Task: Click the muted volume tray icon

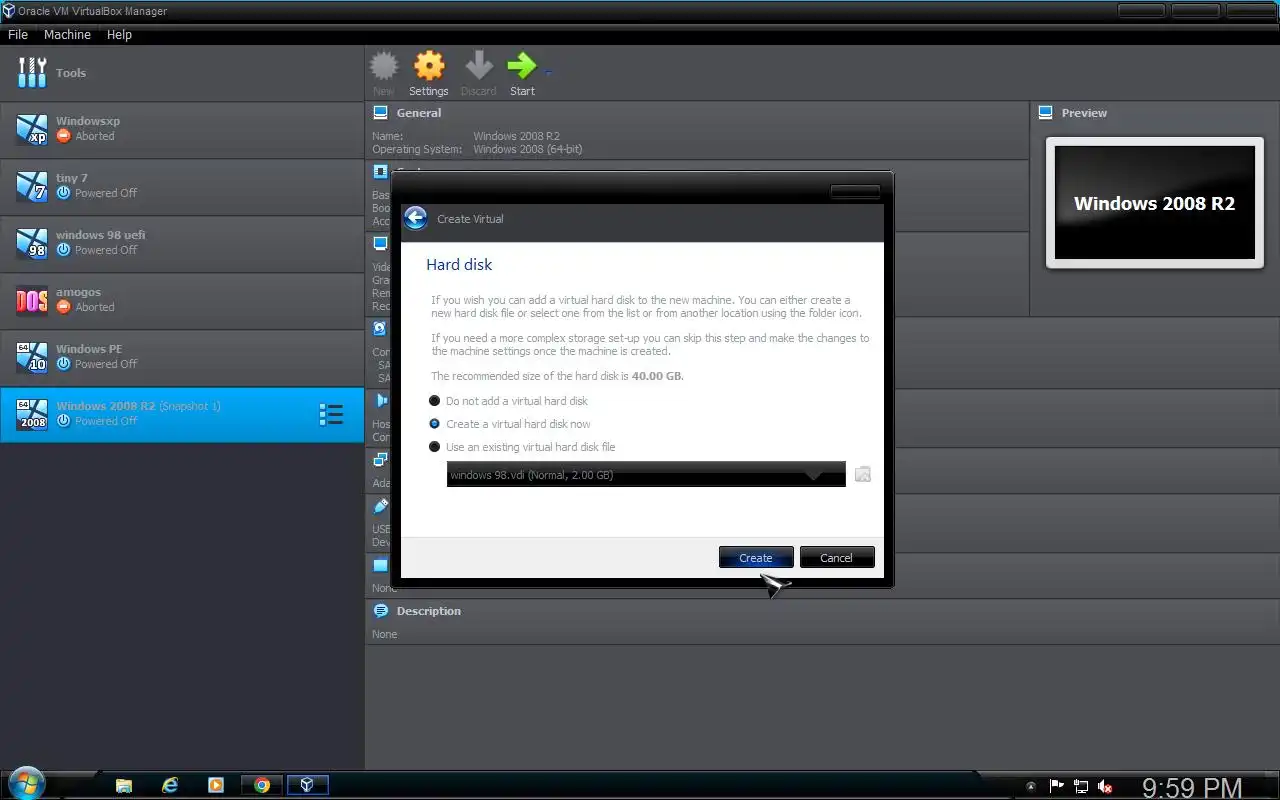Action: click(x=1105, y=787)
